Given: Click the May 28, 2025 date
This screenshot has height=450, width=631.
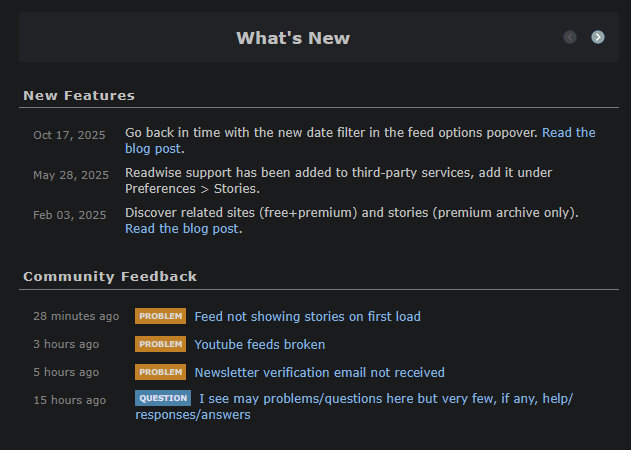Looking at the screenshot, I should [70, 175].
